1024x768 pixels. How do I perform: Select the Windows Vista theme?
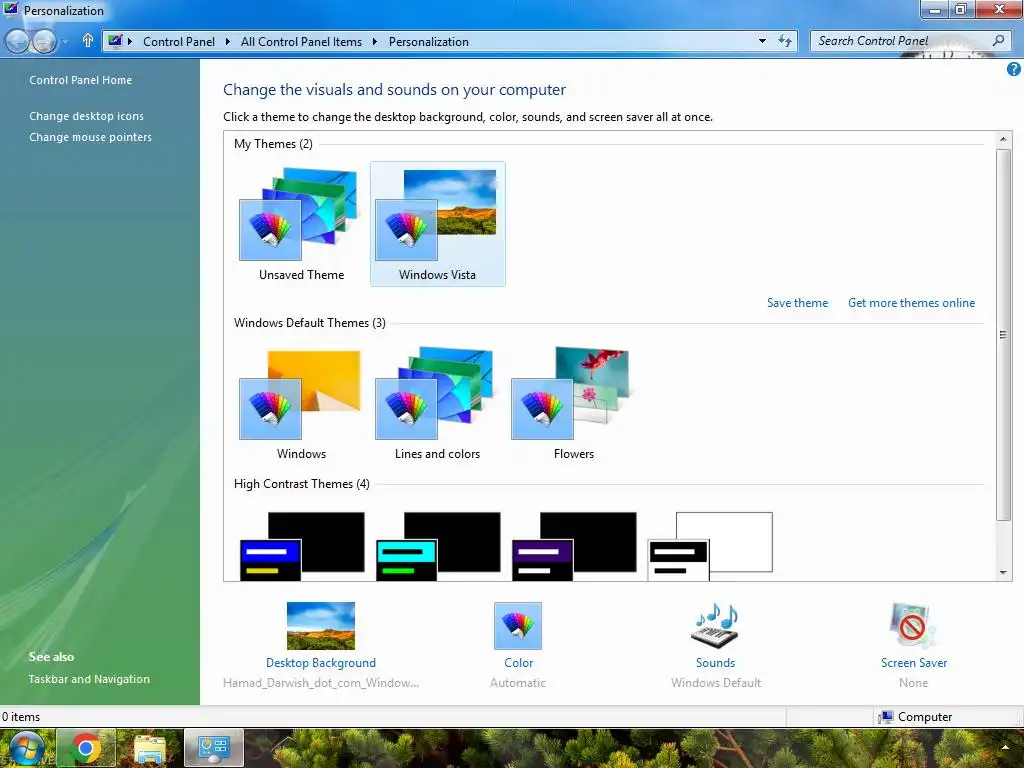438,224
